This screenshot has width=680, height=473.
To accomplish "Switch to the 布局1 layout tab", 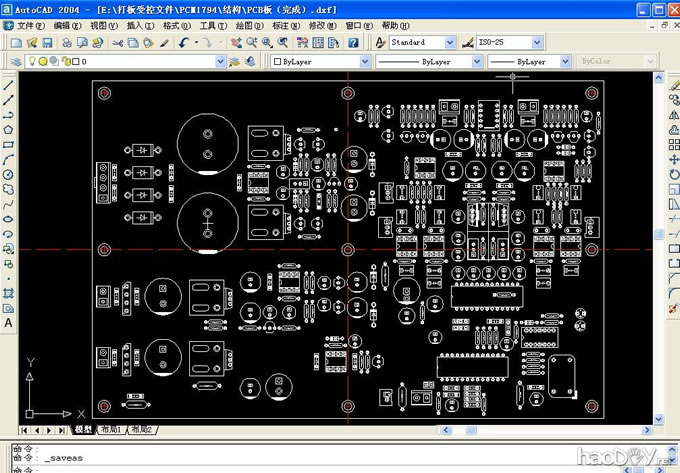I will coord(110,429).
